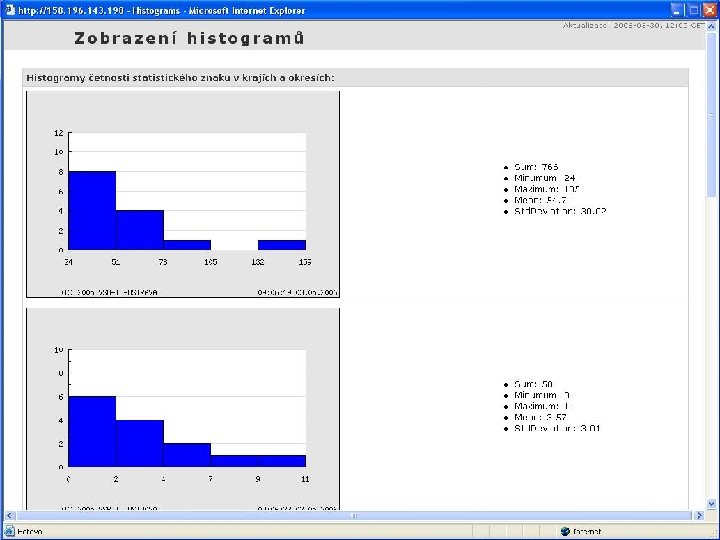Click the window title text 'Histograms - Microsoft Internet Explorer'
720x540 pixels.
point(219,11)
